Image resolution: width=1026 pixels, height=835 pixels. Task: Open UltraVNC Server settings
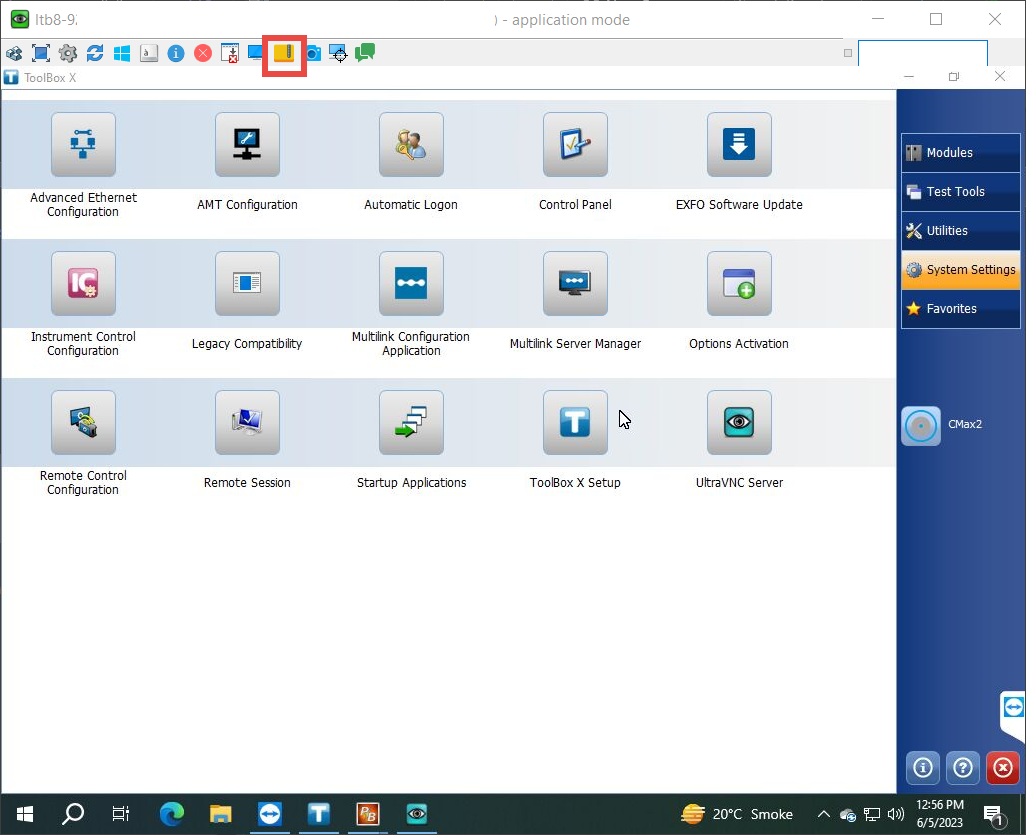click(x=739, y=423)
